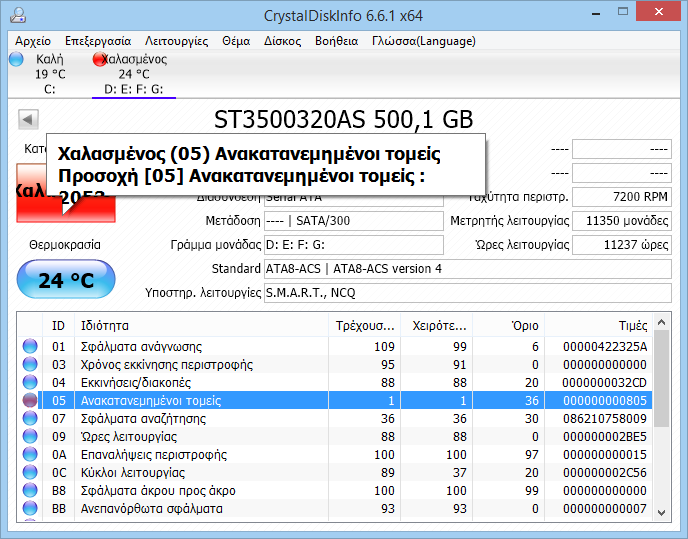
Task: Open the Βοήθεια menu
Action: click(x=336, y=41)
